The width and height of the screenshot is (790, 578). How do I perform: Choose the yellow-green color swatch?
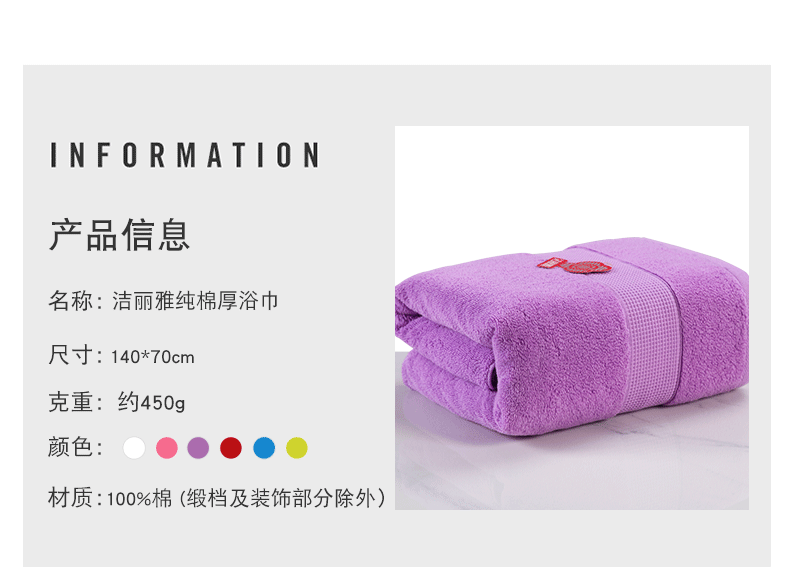297,448
